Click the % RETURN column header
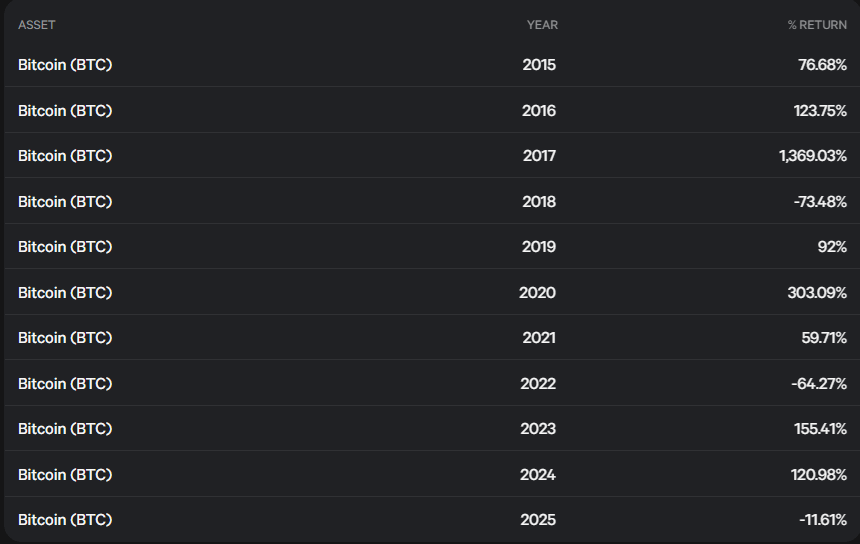This screenshot has height=544, width=860. click(817, 25)
